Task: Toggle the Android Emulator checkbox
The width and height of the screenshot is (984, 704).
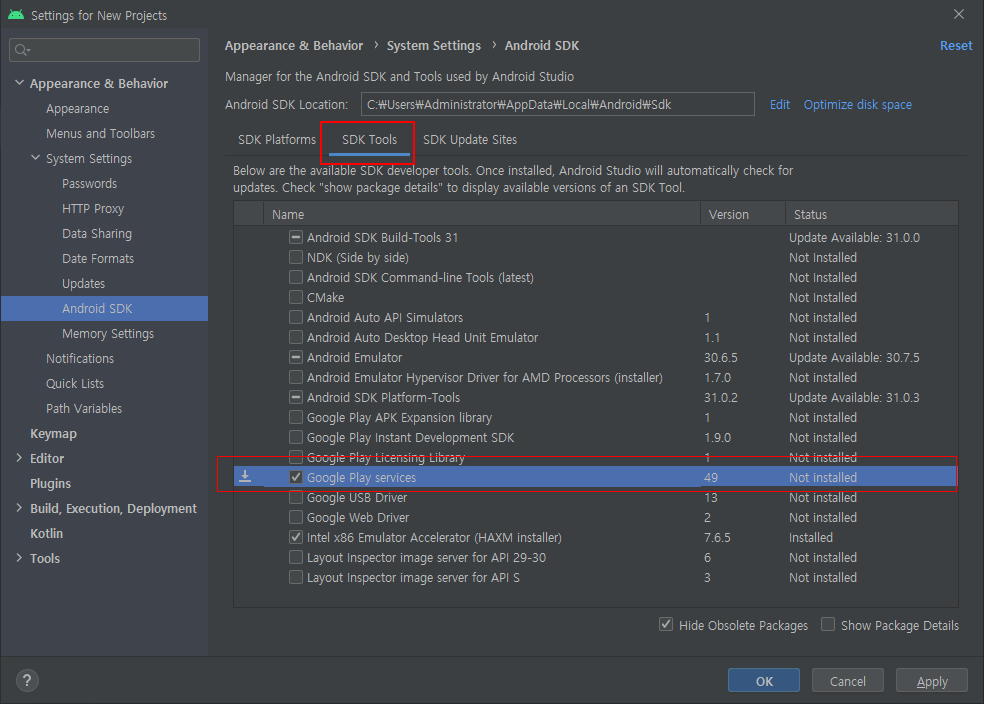Action: pos(296,357)
